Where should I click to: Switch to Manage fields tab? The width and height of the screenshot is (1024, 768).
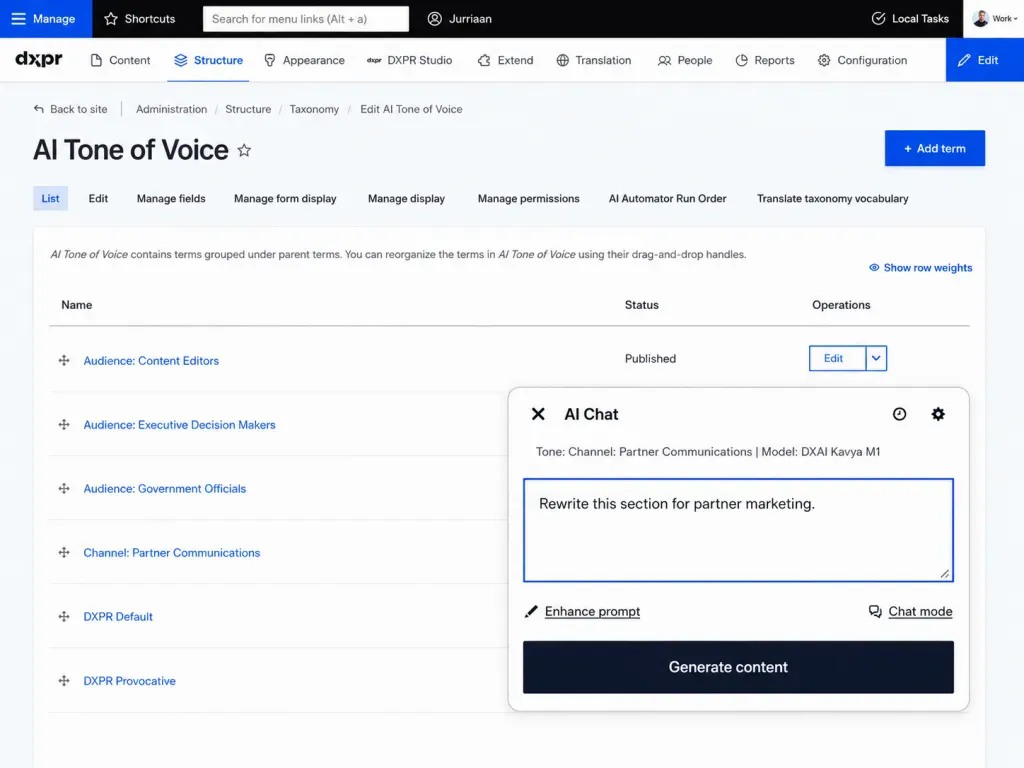coord(171,199)
